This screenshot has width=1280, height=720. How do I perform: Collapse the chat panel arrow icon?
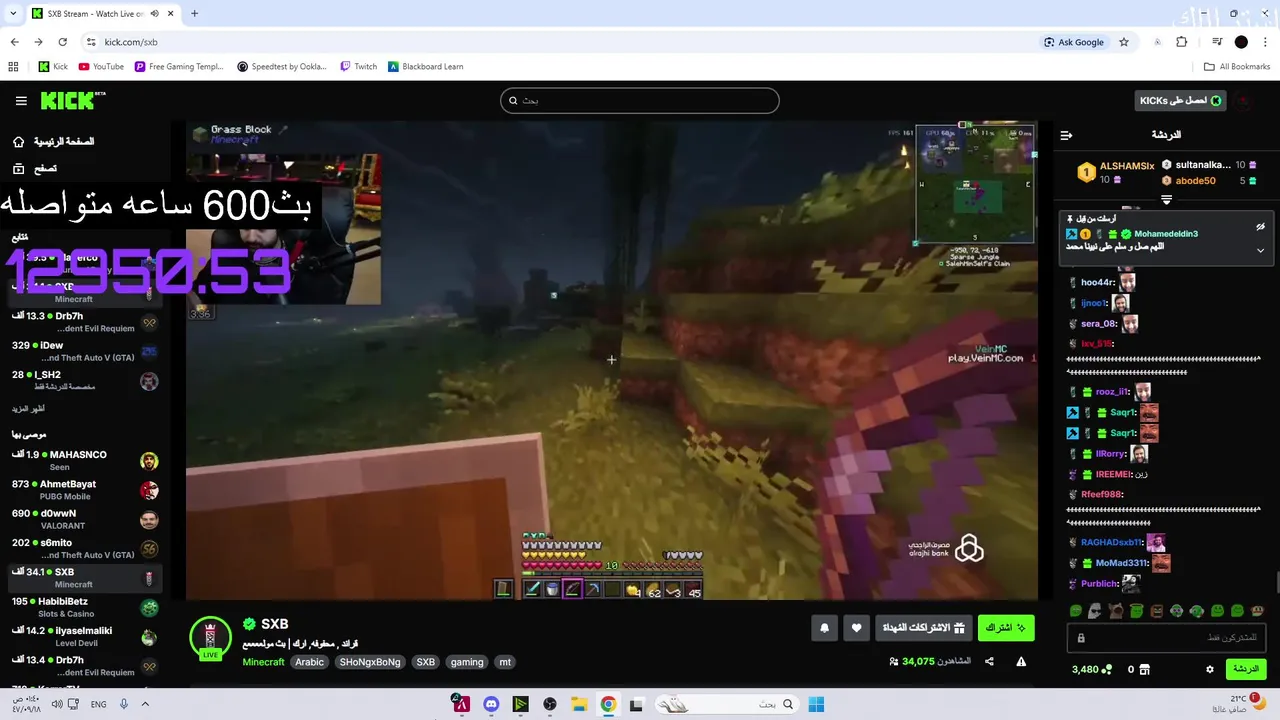[x=1066, y=135]
